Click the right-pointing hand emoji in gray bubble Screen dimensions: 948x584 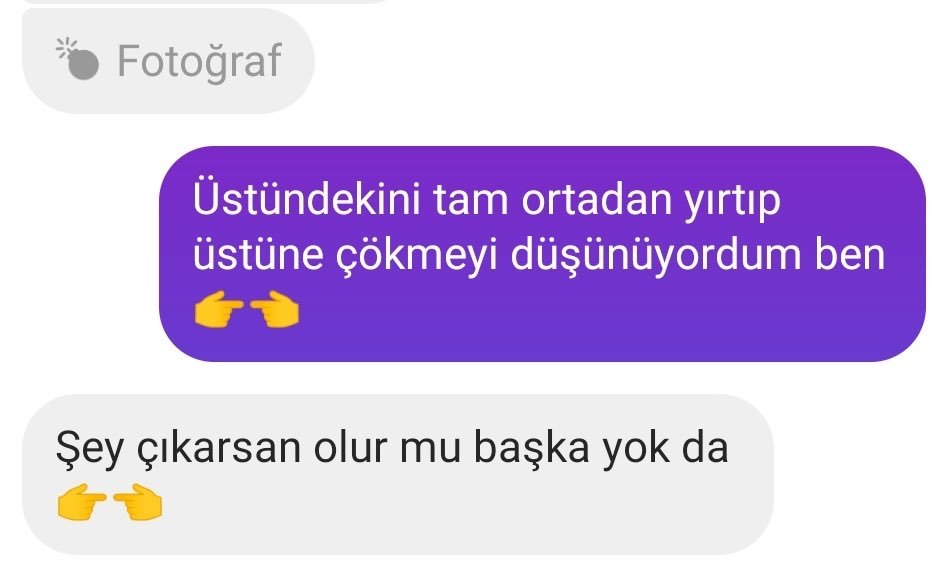(x=82, y=502)
